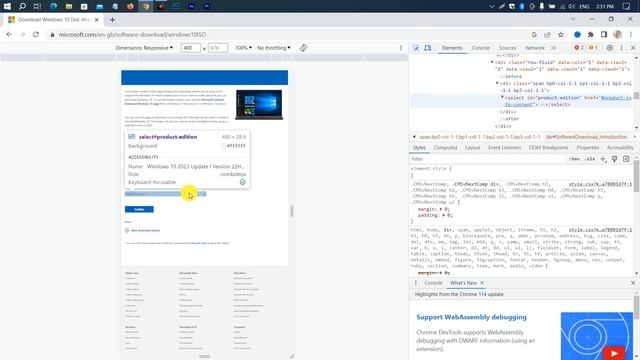Click the laptop Windows 10 image
The width and height of the screenshot is (640, 360).
259,104
